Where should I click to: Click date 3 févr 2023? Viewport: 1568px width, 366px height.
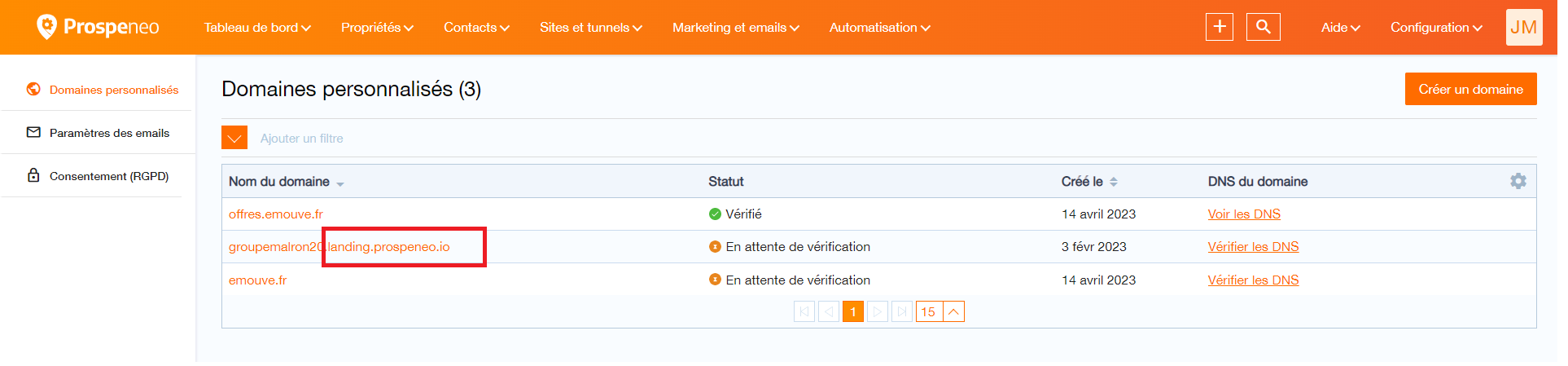click(x=1093, y=246)
